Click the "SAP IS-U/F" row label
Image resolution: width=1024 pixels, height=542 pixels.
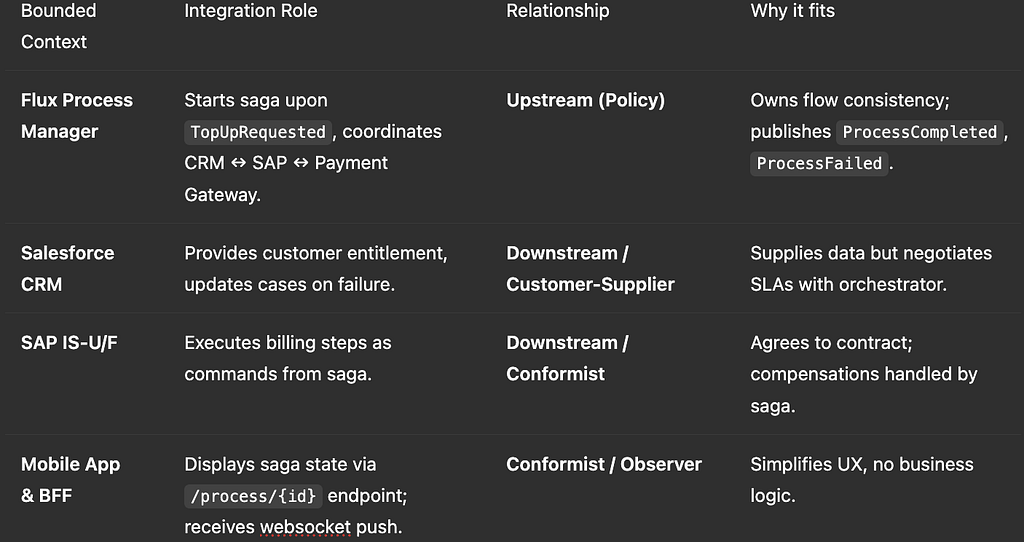[x=69, y=342]
